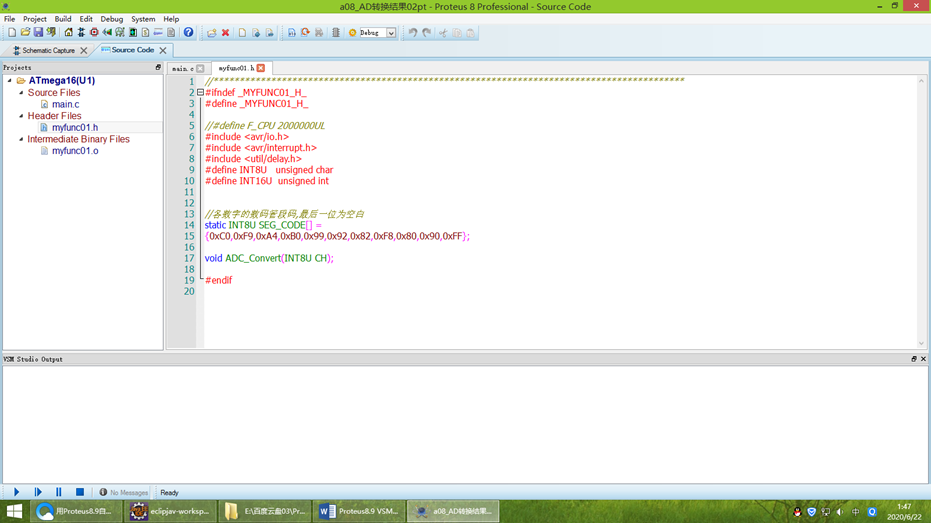
Task: Run the simulation with Play
Action: point(17,492)
